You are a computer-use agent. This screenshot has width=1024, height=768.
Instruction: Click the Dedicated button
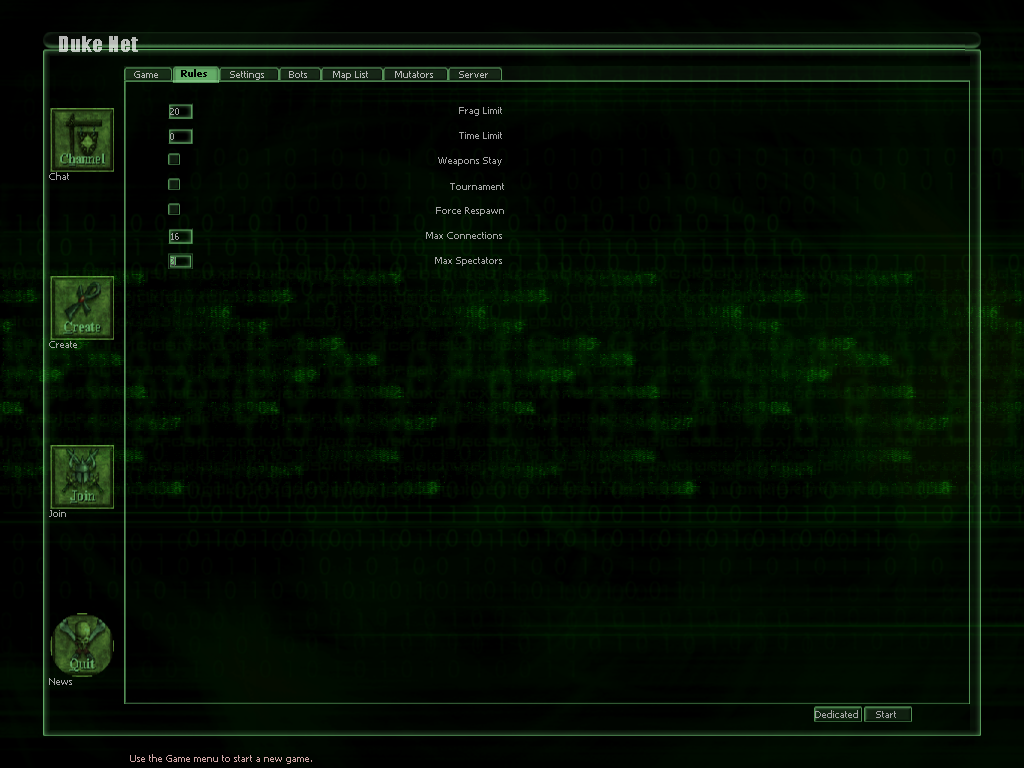pyautogui.click(x=837, y=714)
